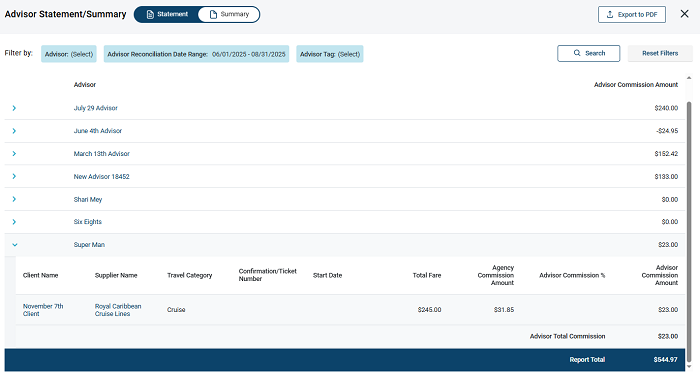The width and height of the screenshot is (700, 374).
Task: Click the Supplier Name column header
Action: 116,275
